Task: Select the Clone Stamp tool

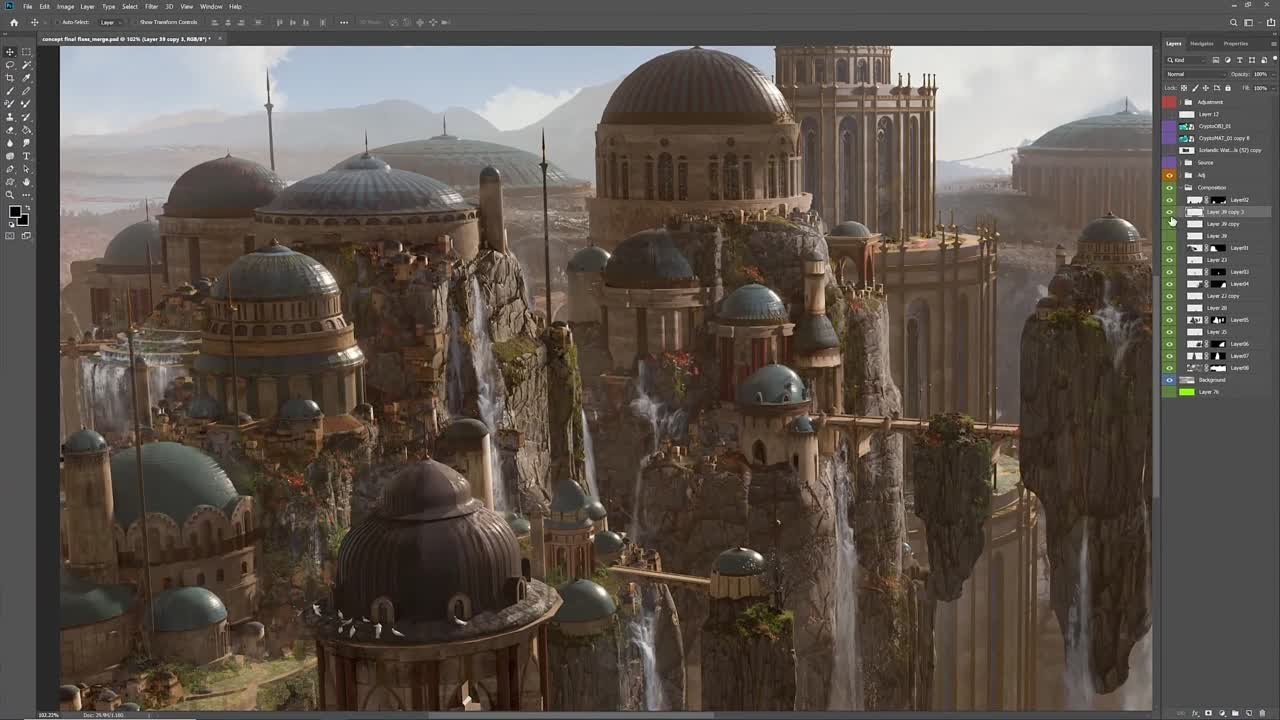Action: (10, 117)
